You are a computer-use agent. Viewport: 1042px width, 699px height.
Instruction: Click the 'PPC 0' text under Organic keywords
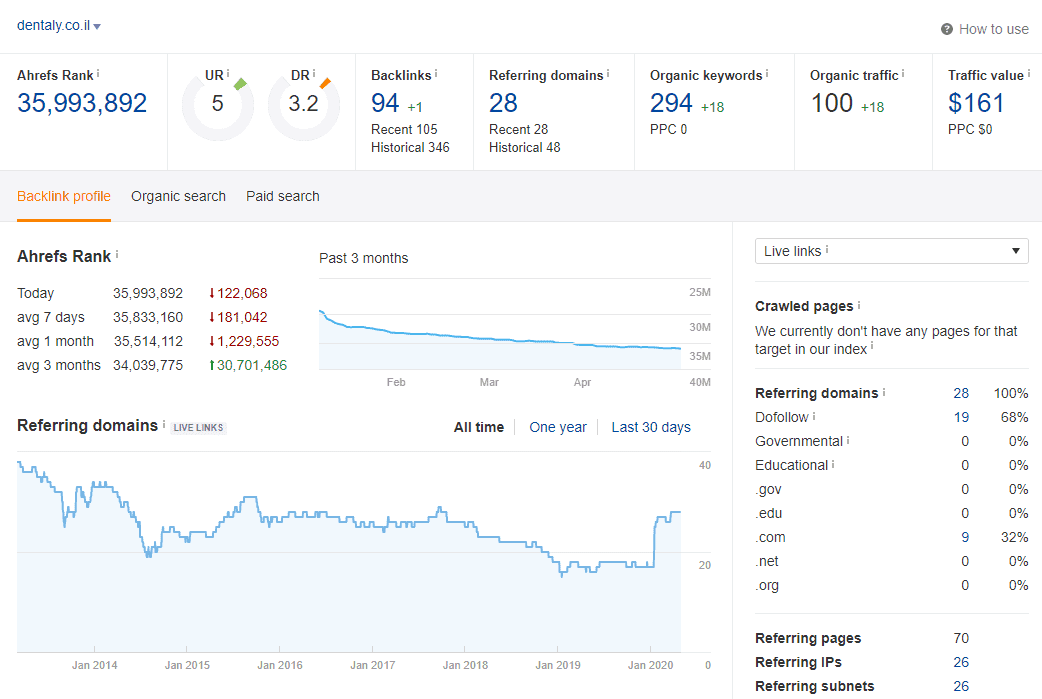(668, 129)
